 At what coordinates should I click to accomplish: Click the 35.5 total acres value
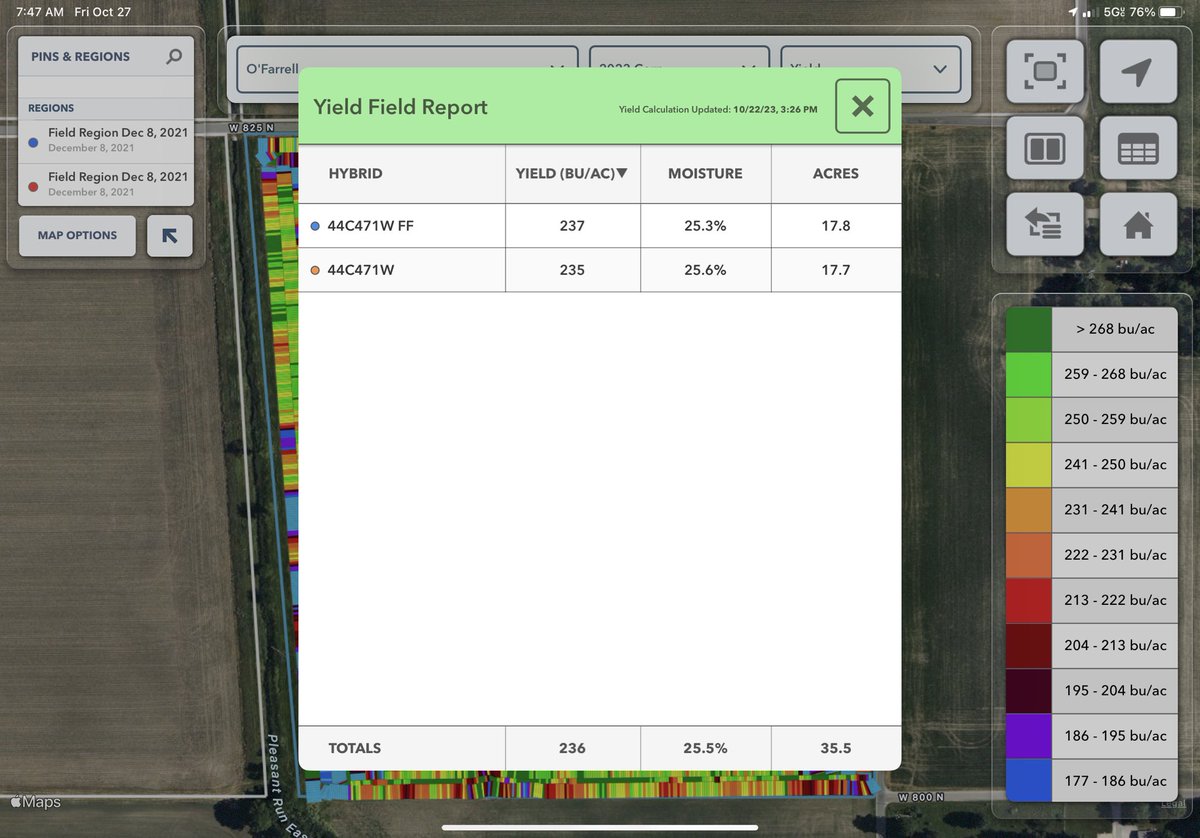pos(836,748)
